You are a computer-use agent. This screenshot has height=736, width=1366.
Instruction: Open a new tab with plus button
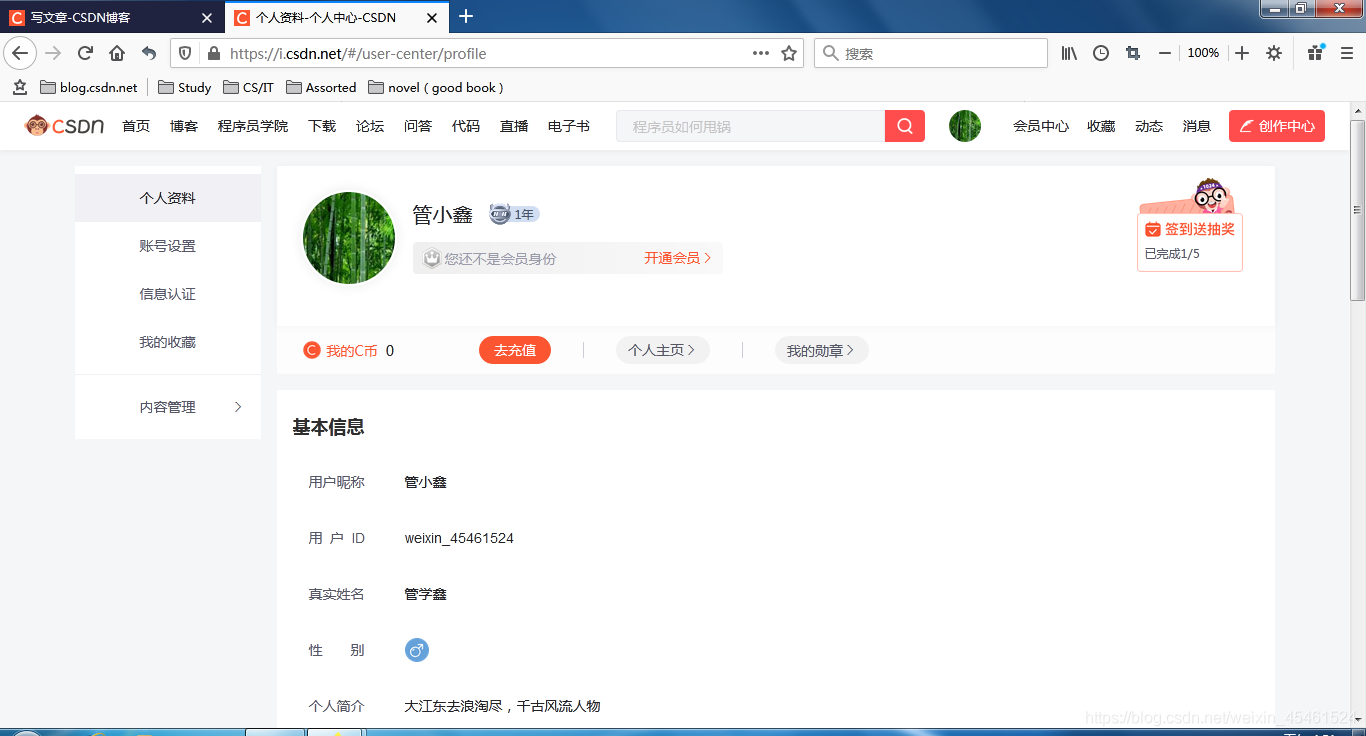[466, 17]
